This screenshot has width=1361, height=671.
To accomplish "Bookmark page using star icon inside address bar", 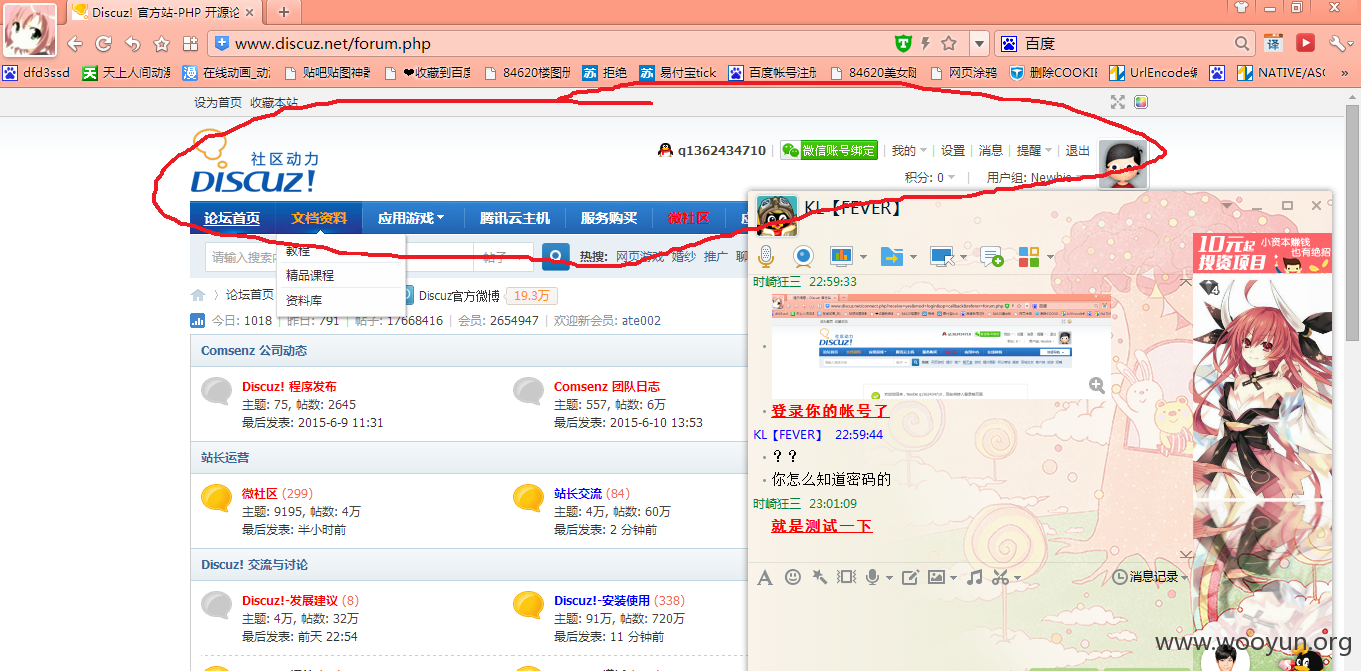I will pyautogui.click(x=949, y=44).
